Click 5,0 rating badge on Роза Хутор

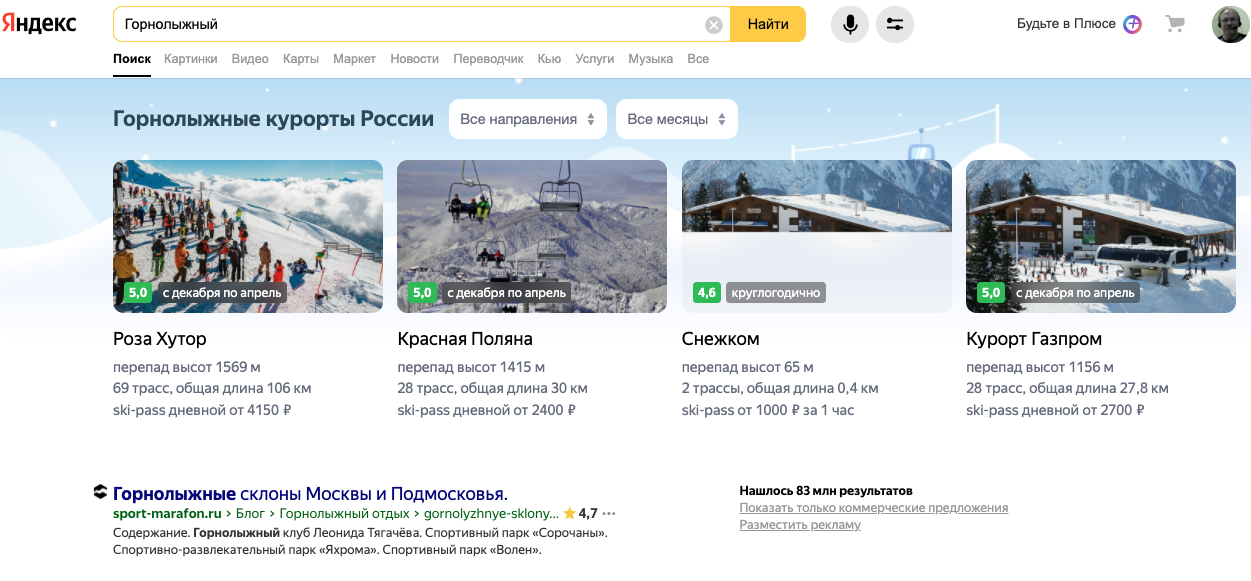(138, 293)
